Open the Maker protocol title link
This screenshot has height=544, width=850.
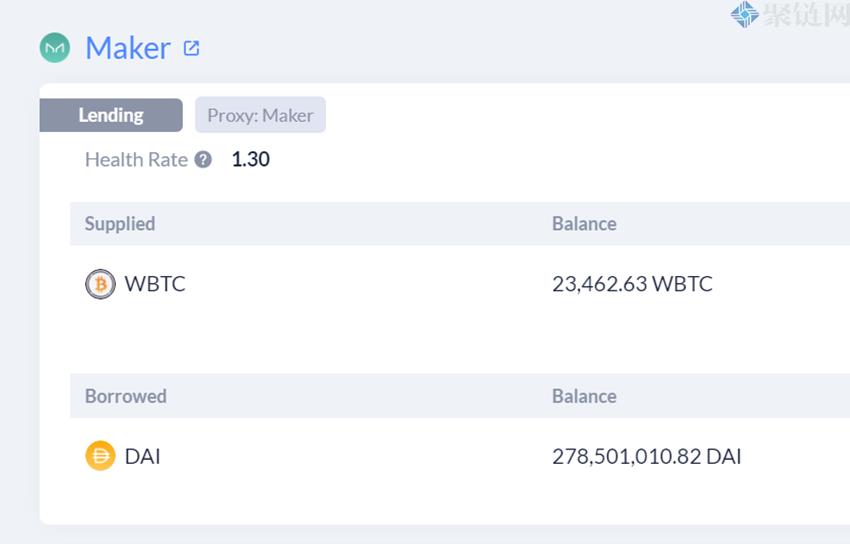coord(128,48)
